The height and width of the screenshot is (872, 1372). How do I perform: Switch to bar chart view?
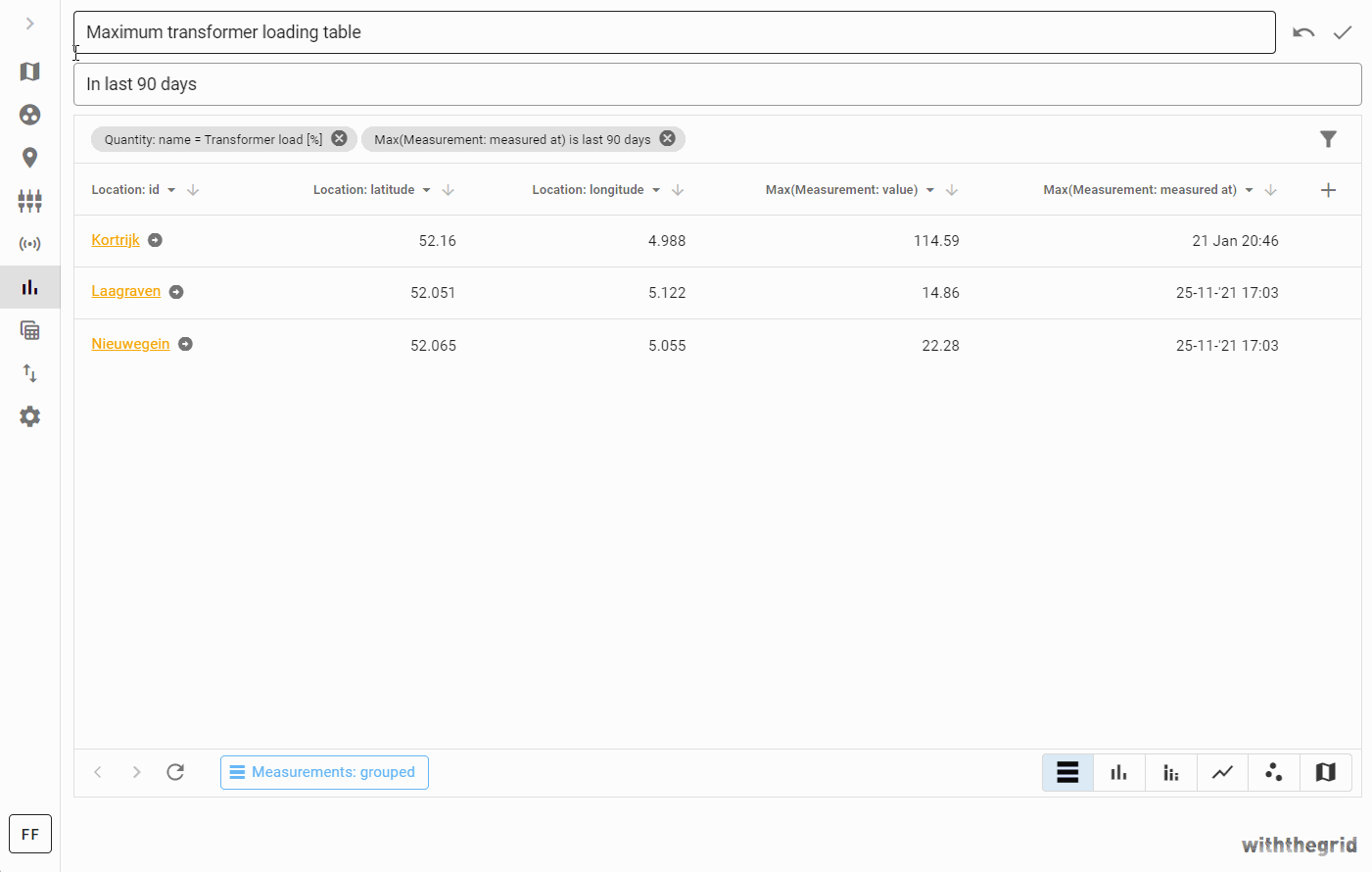point(1118,772)
